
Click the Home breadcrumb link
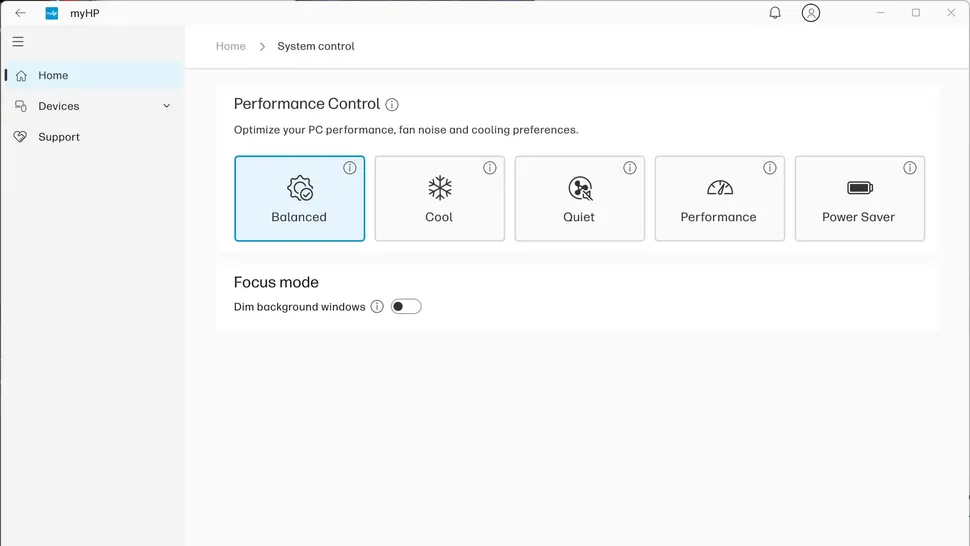[231, 46]
